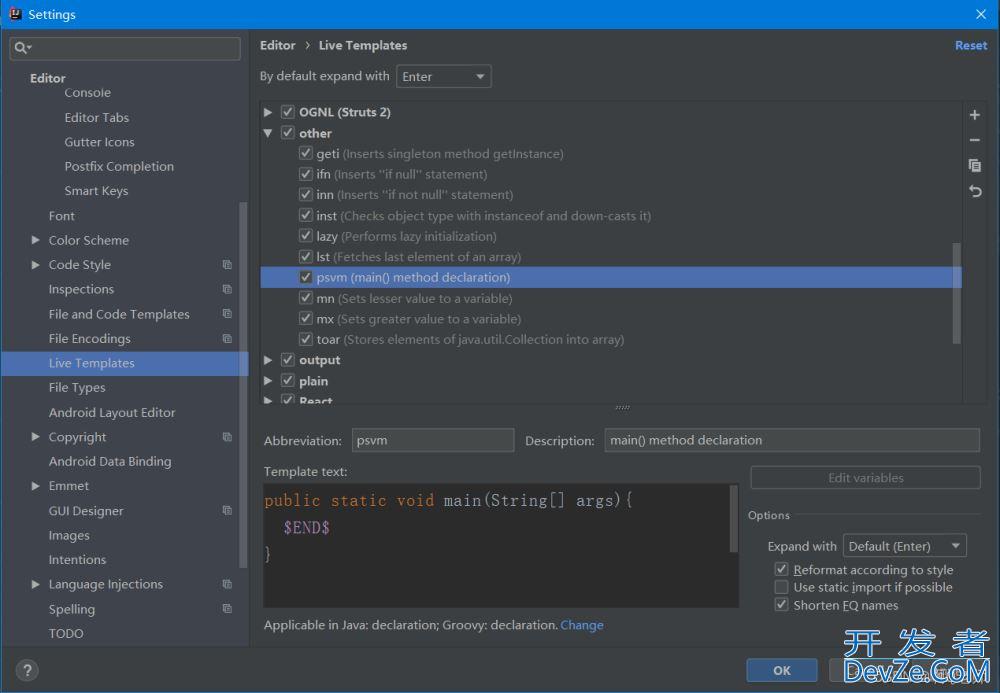The height and width of the screenshot is (693, 1000).
Task: Click the remove template minus icon
Action: pos(974,140)
